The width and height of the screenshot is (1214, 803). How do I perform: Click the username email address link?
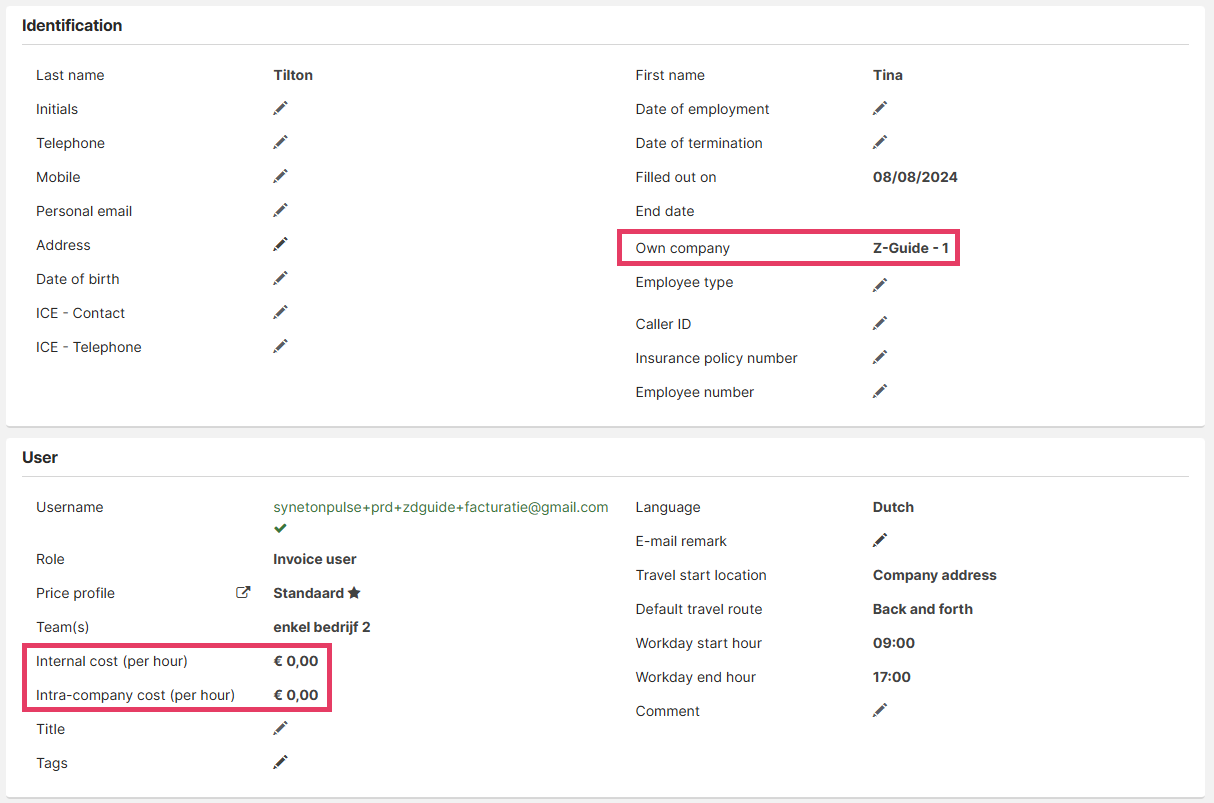click(440, 507)
